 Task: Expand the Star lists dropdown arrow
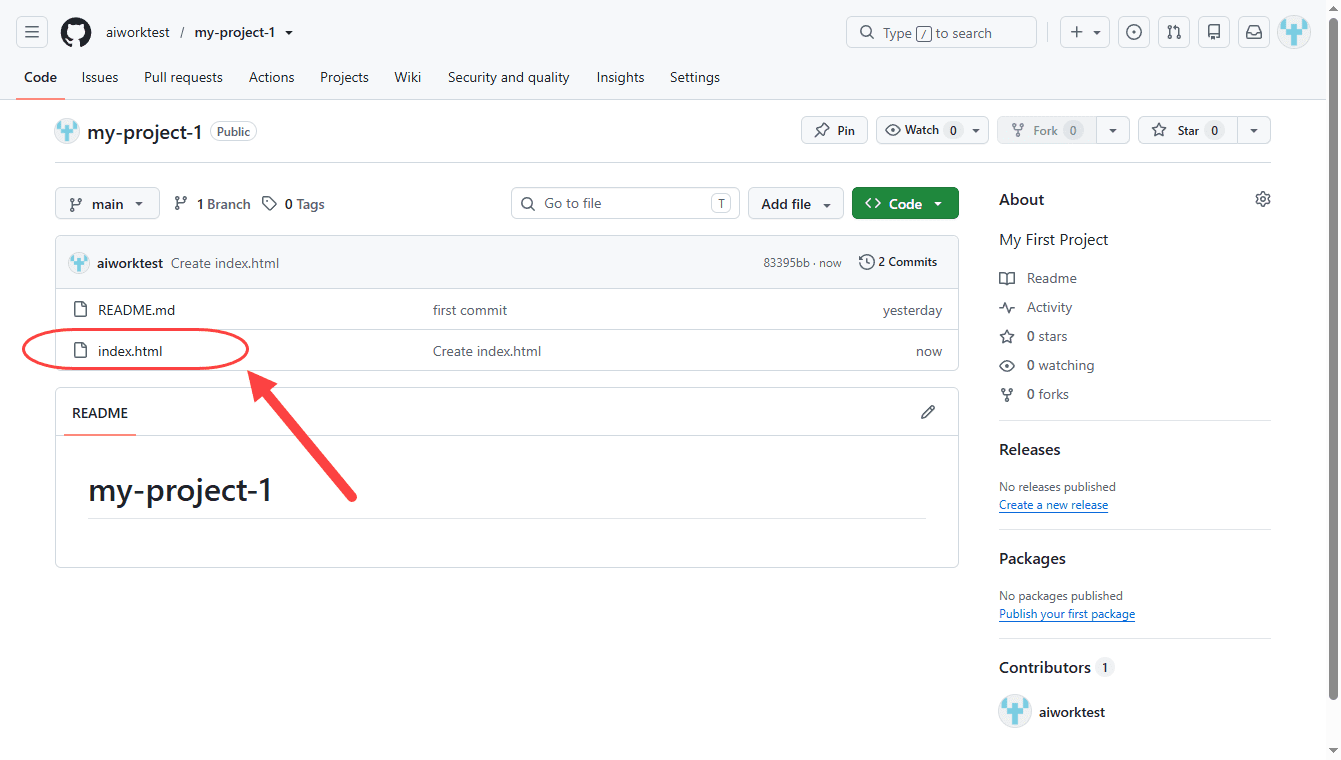point(1254,130)
